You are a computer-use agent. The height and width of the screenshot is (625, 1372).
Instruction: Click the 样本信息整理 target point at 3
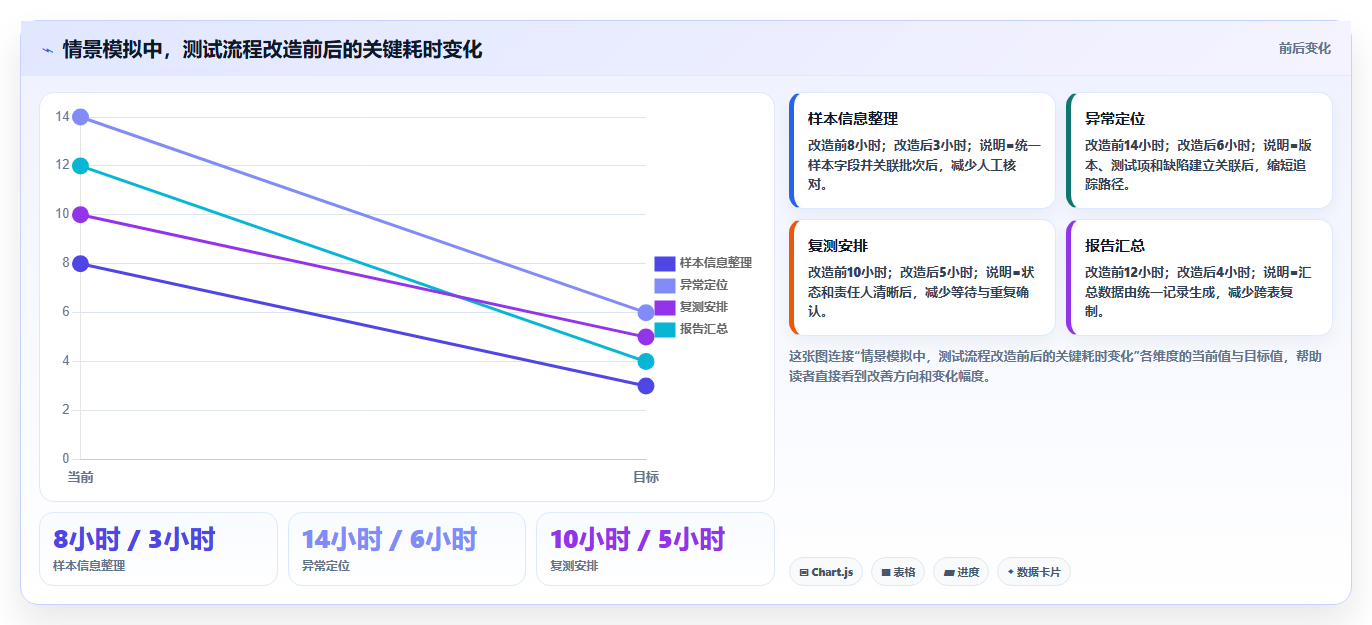pos(646,386)
